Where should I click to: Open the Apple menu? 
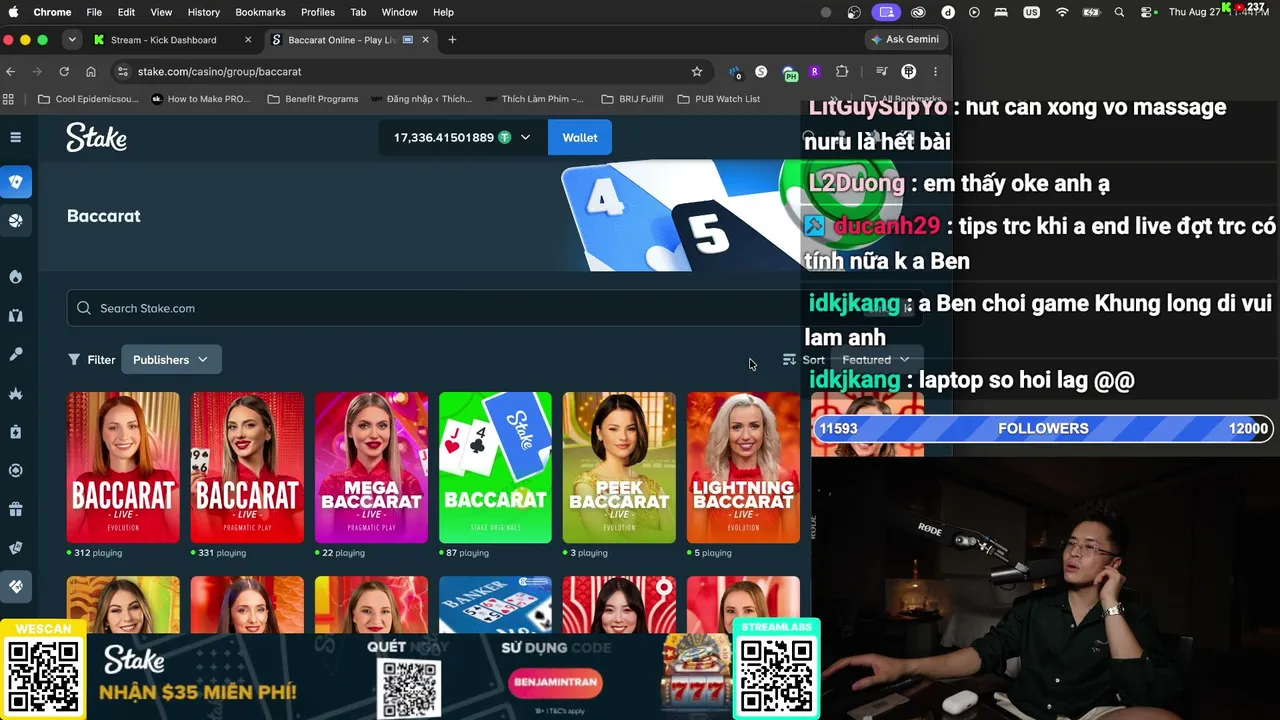coord(14,12)
